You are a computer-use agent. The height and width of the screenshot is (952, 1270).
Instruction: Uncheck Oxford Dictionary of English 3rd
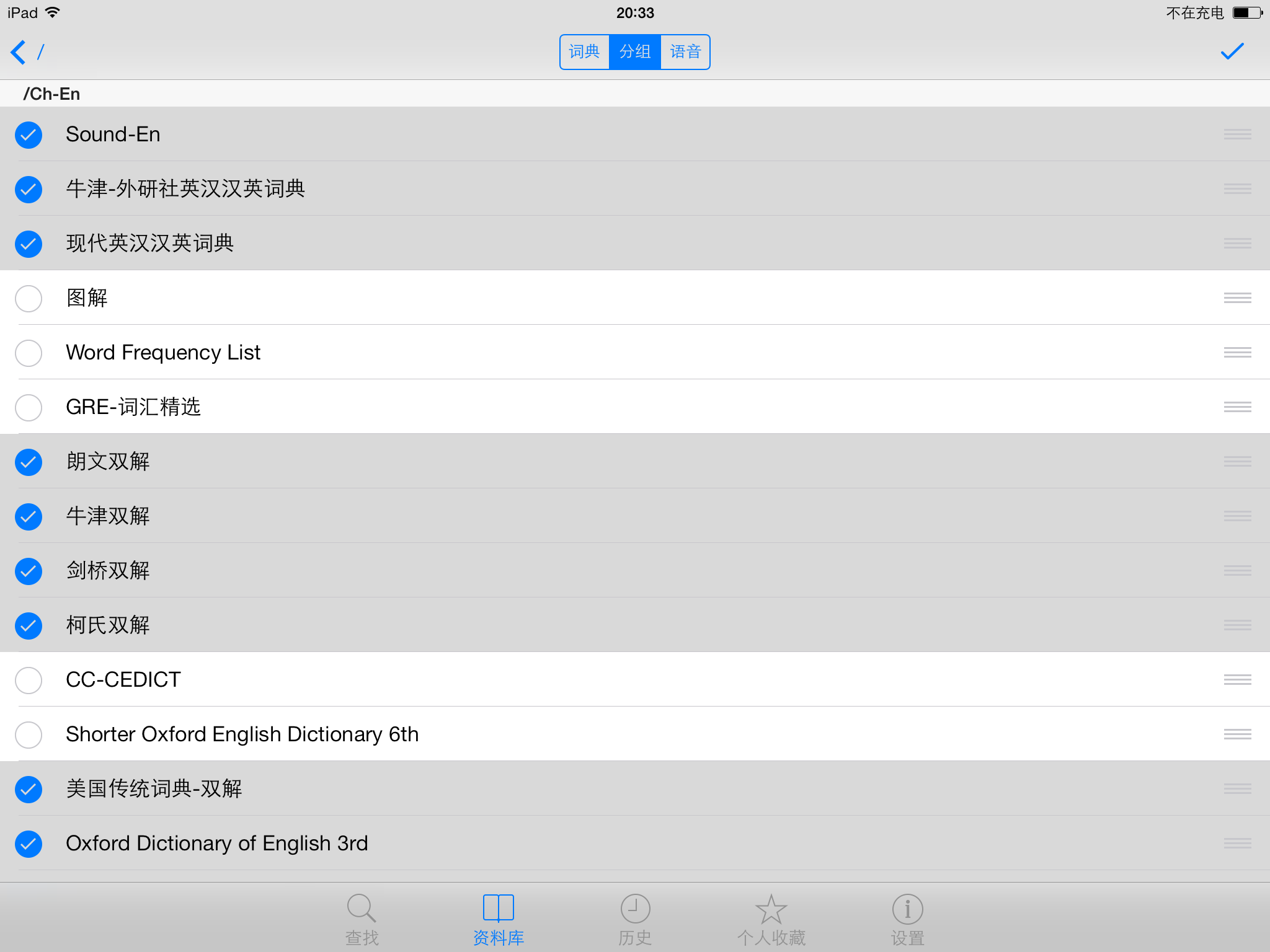pyautogui.click(x=29, y=844)
